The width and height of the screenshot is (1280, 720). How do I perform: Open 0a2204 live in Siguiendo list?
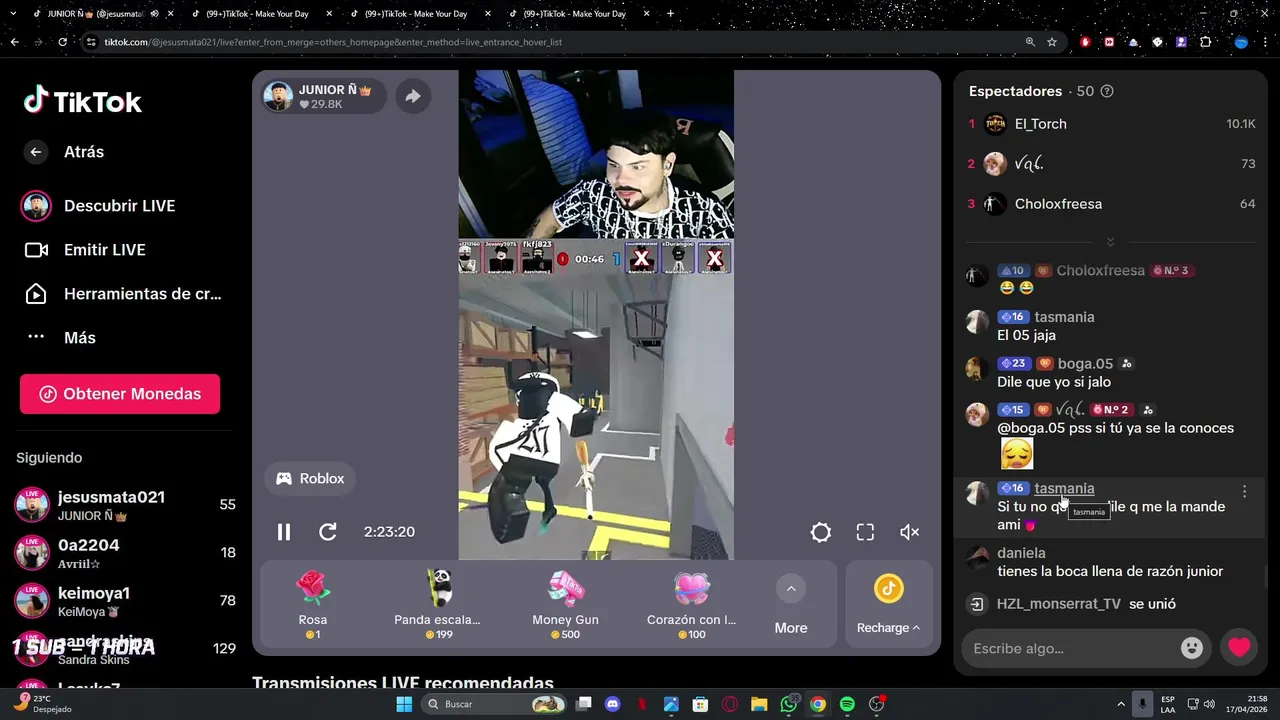point(125,552)
